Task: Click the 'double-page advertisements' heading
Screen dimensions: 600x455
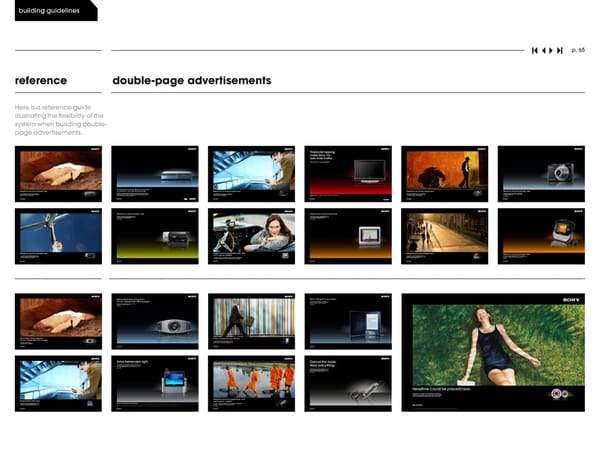Action: coord(191,80)
